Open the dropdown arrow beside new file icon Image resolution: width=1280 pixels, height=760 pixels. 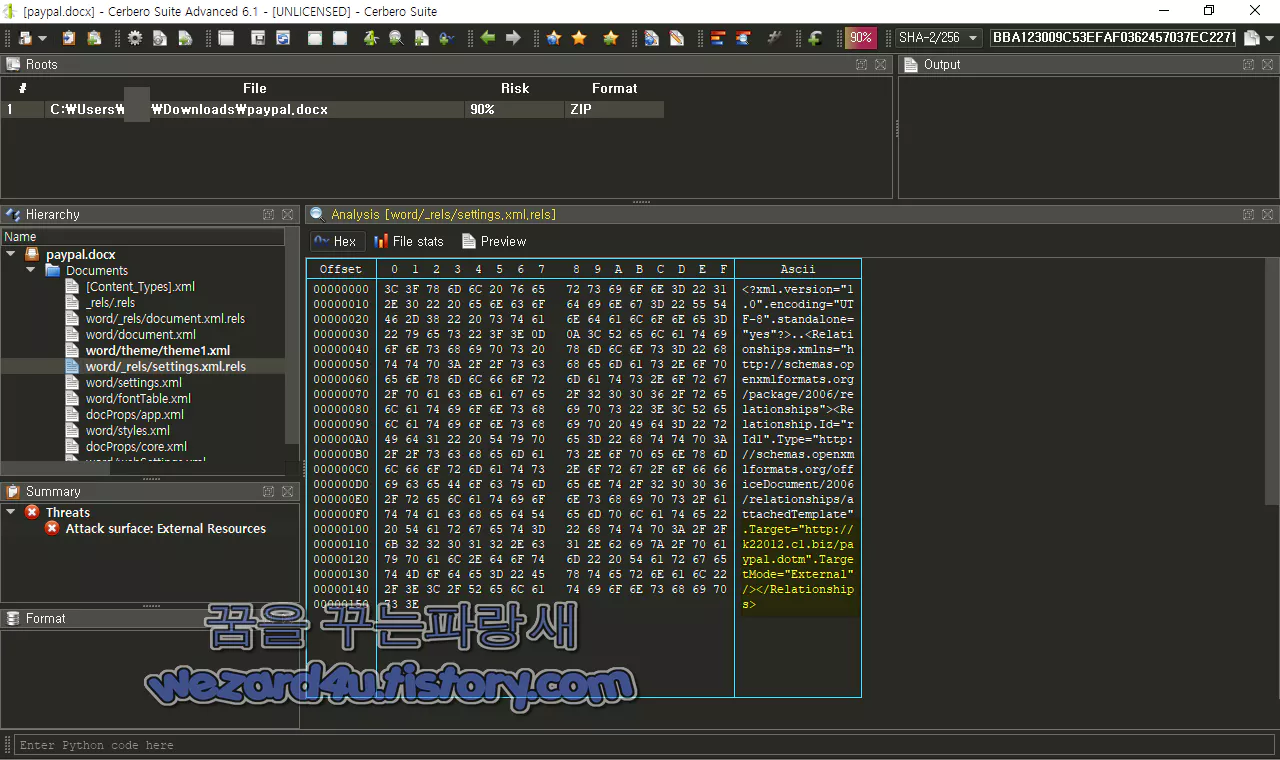(x=42, y=38)
